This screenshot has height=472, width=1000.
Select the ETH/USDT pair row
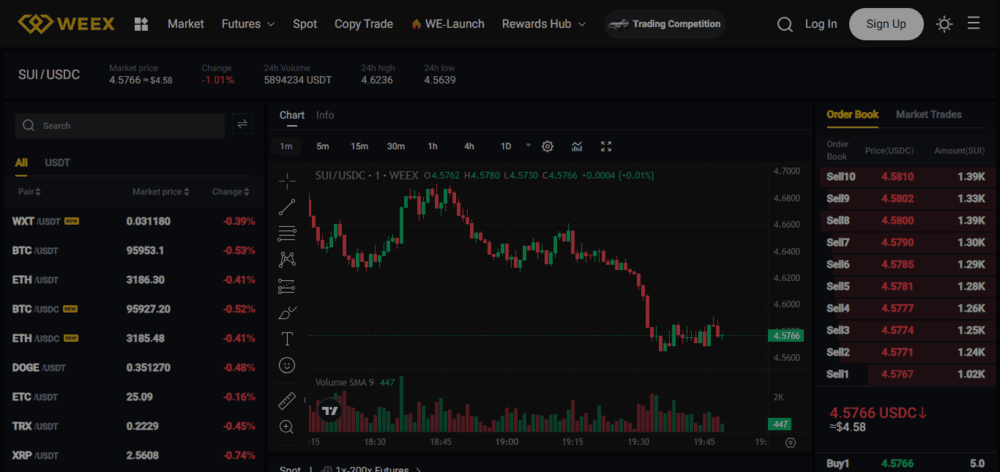tap(133, 280)
